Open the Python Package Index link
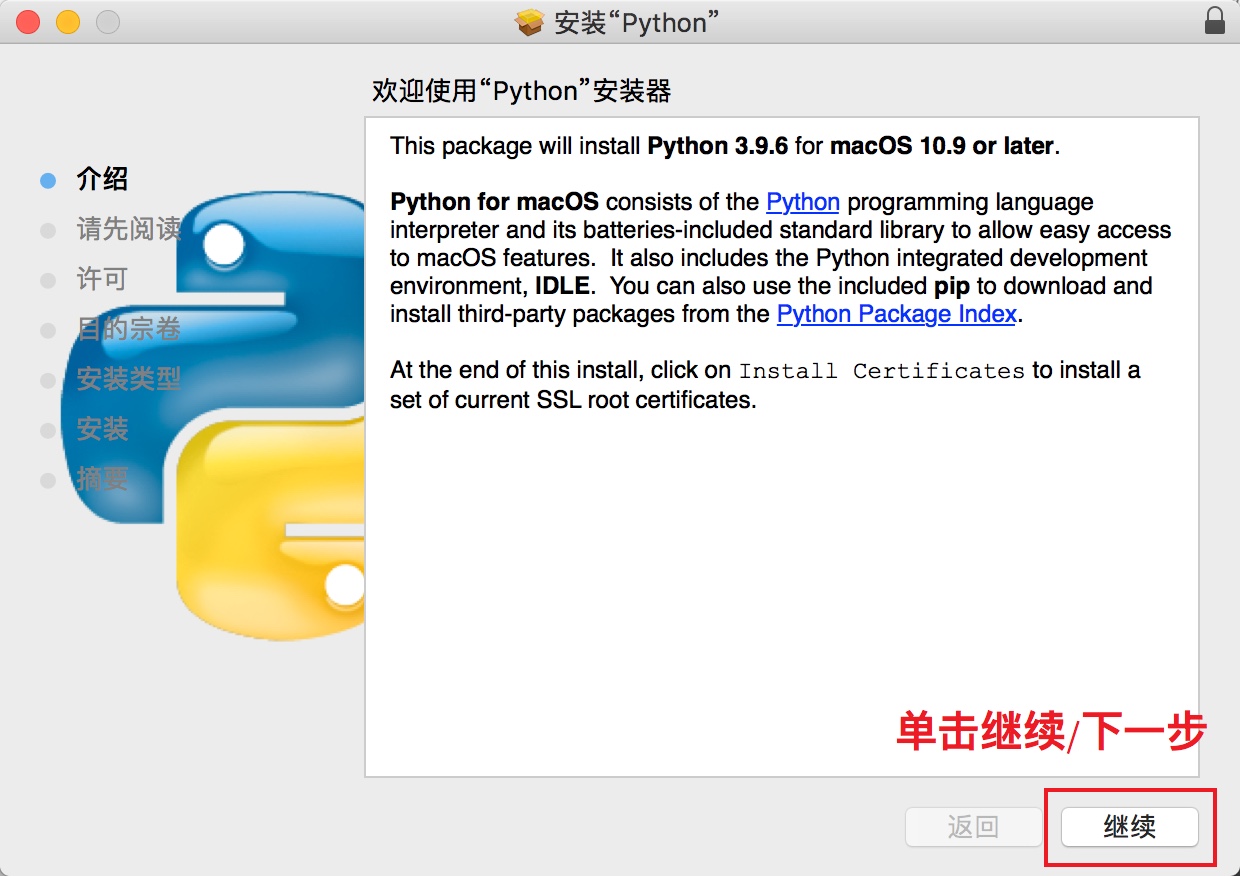Image resolution: width=1240 pixels, height=876 pixels. tap(897, 314)
